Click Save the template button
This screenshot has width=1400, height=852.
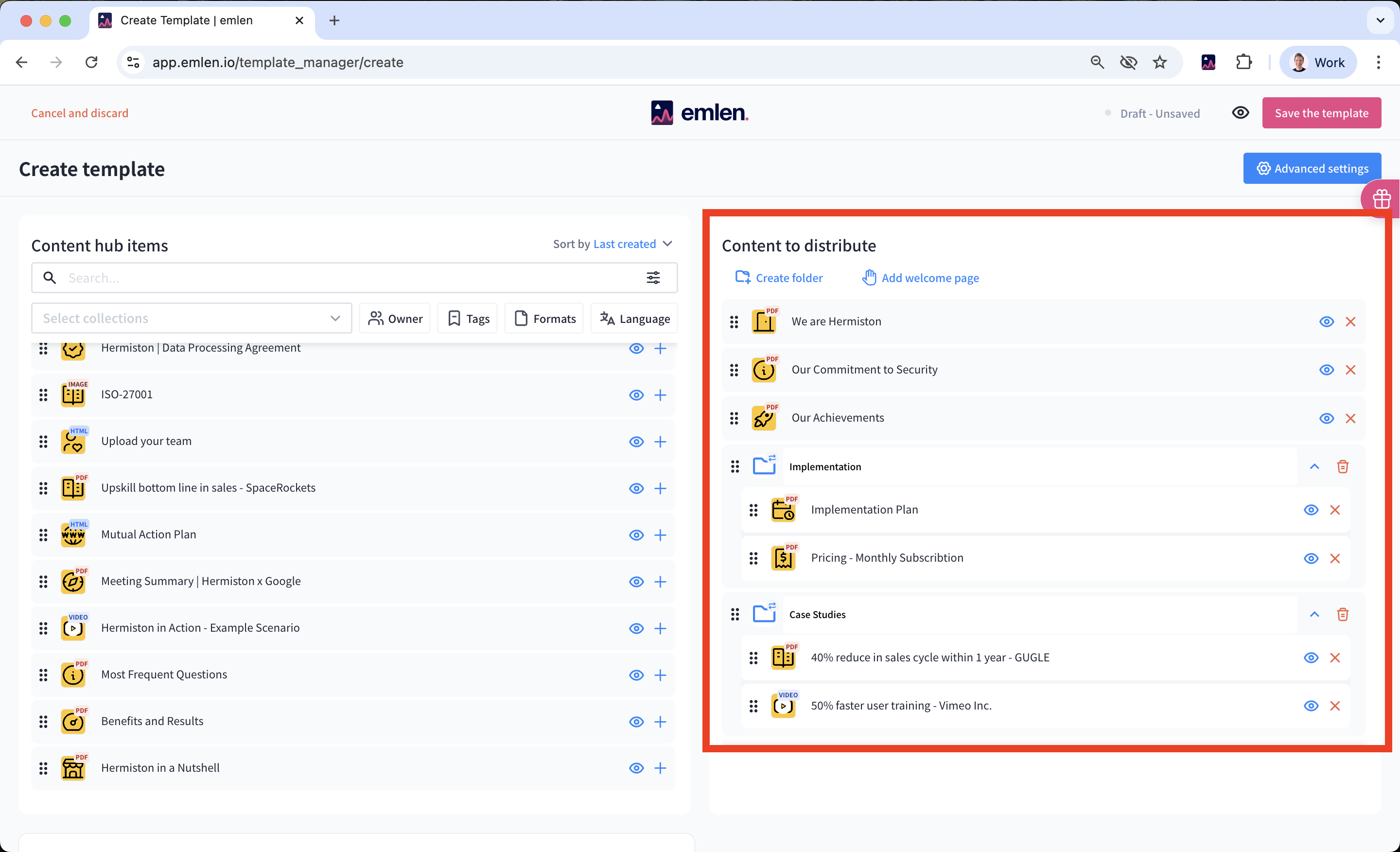[x=1321, y=113]
